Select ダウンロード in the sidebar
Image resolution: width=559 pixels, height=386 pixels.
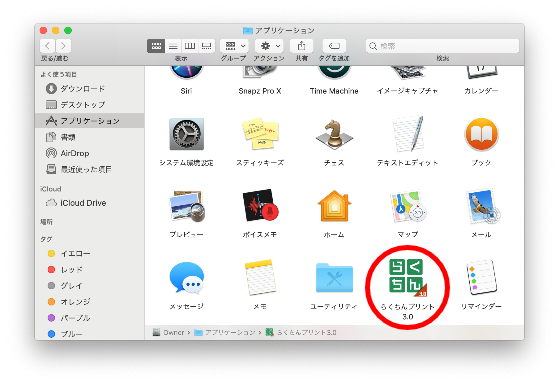pos(90,88)
